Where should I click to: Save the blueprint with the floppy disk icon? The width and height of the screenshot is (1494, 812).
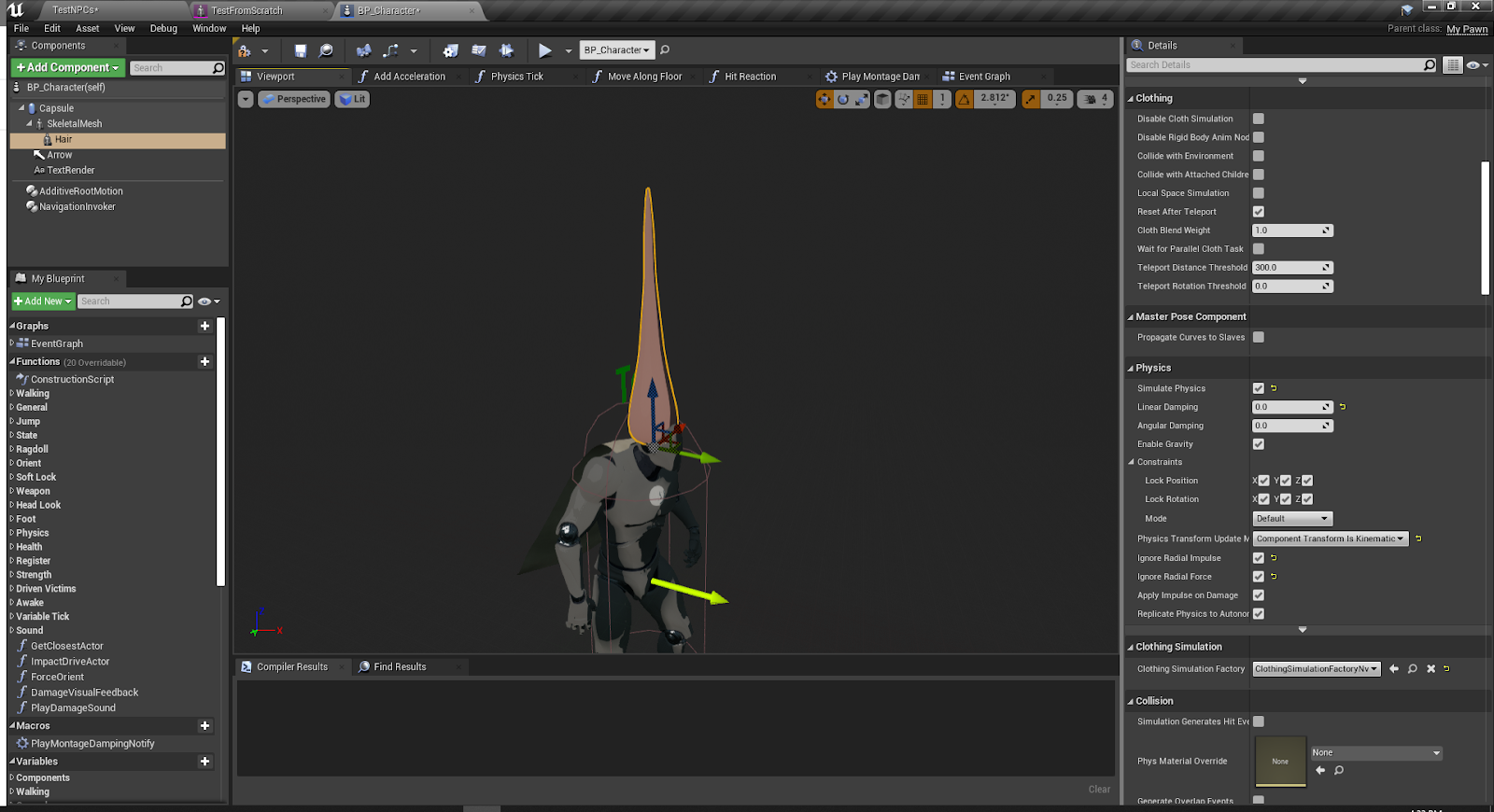coord(300,50)
